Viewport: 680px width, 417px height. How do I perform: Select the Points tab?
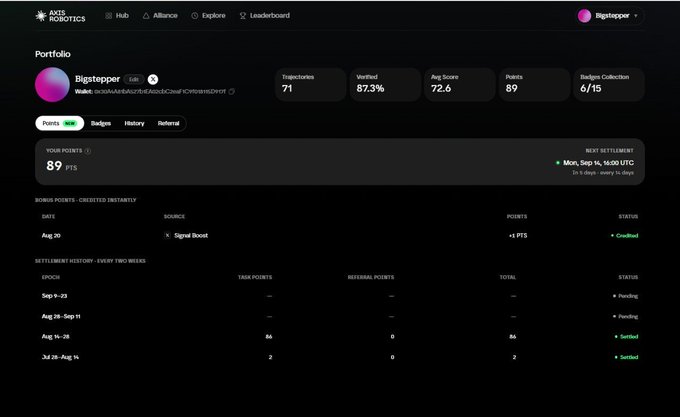59,123
